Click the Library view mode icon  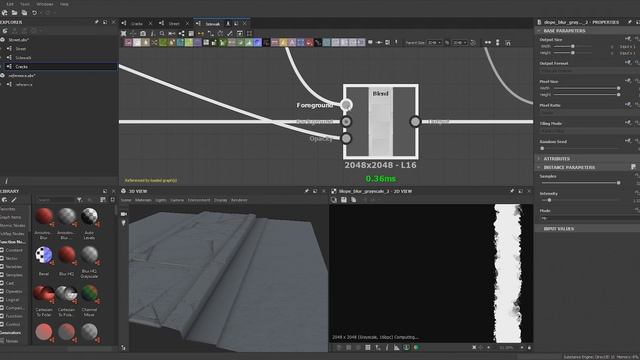coord(103,200)
